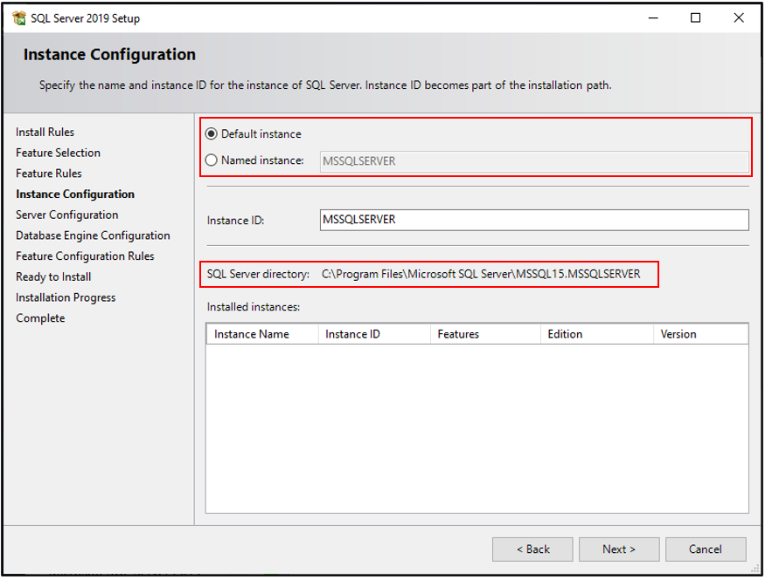Viewport: 768px width, 580px height.
Task: Minimize the SQL Server 2019 Setup window
Action: pos(653,18)
